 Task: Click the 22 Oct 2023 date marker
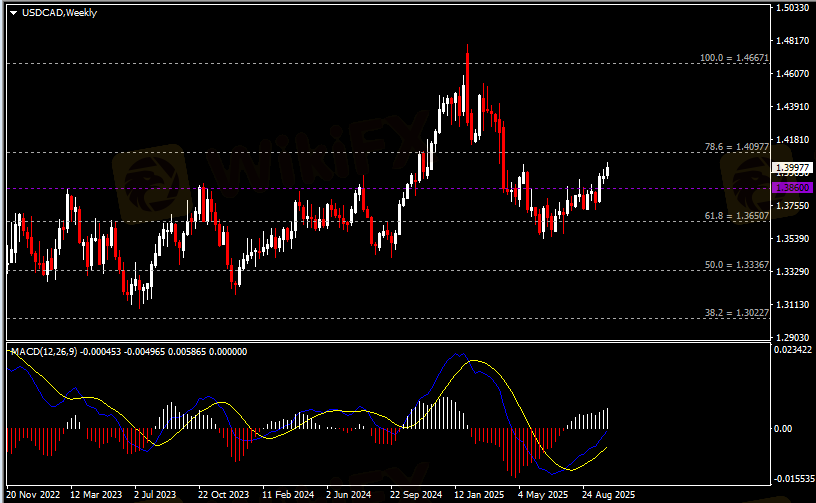coord(223,494)
